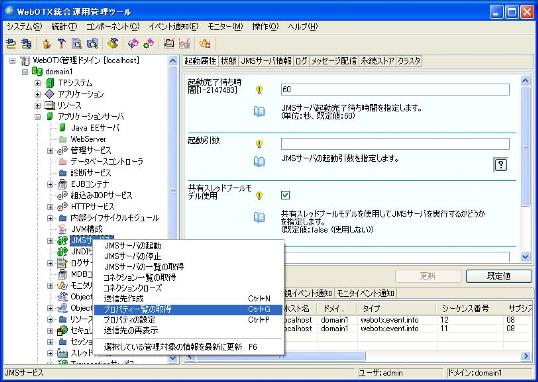This screenshot has height=382, width=538.
Task: Click the chart graph toolbar icon
Action: coord(185,44)
